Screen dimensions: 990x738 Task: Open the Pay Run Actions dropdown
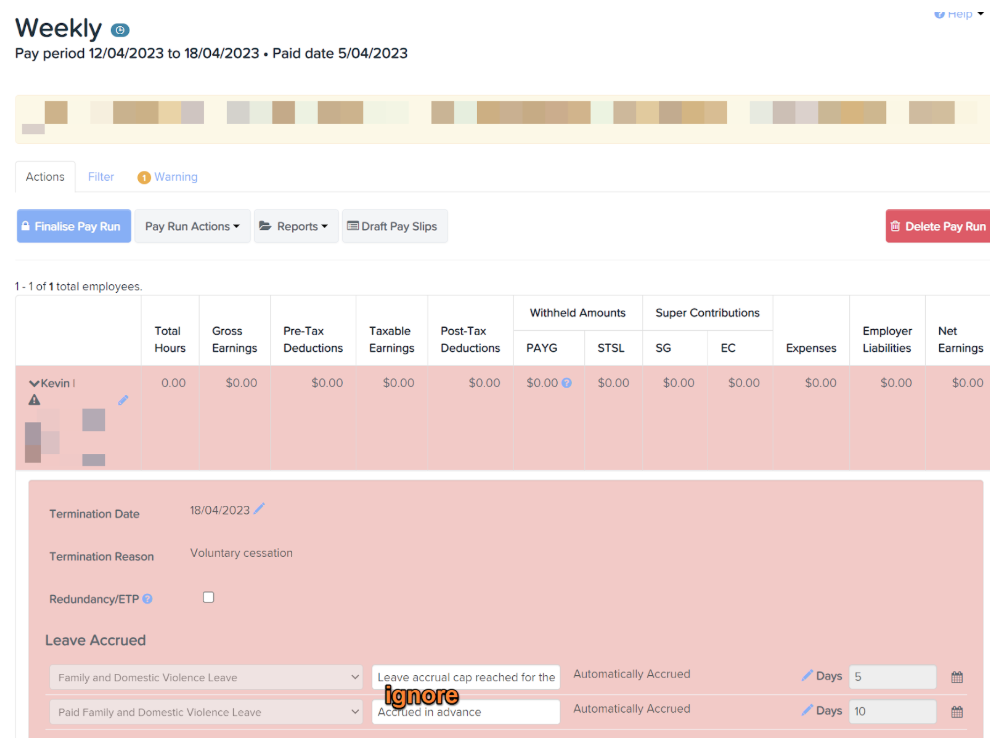(x=192, y=226)
